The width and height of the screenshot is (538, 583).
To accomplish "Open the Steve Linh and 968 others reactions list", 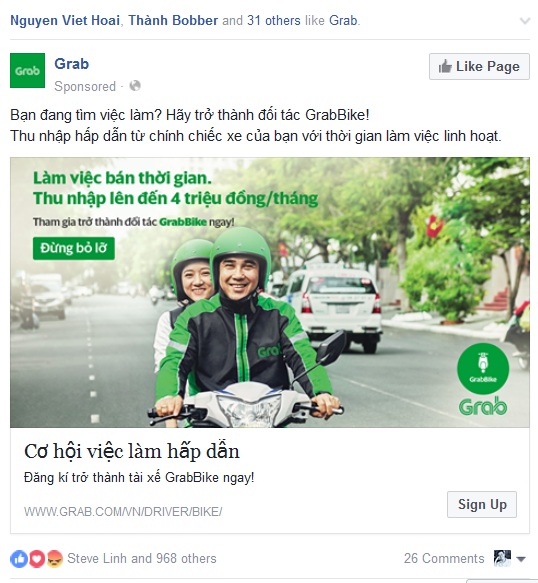I will tap(142, 558).
